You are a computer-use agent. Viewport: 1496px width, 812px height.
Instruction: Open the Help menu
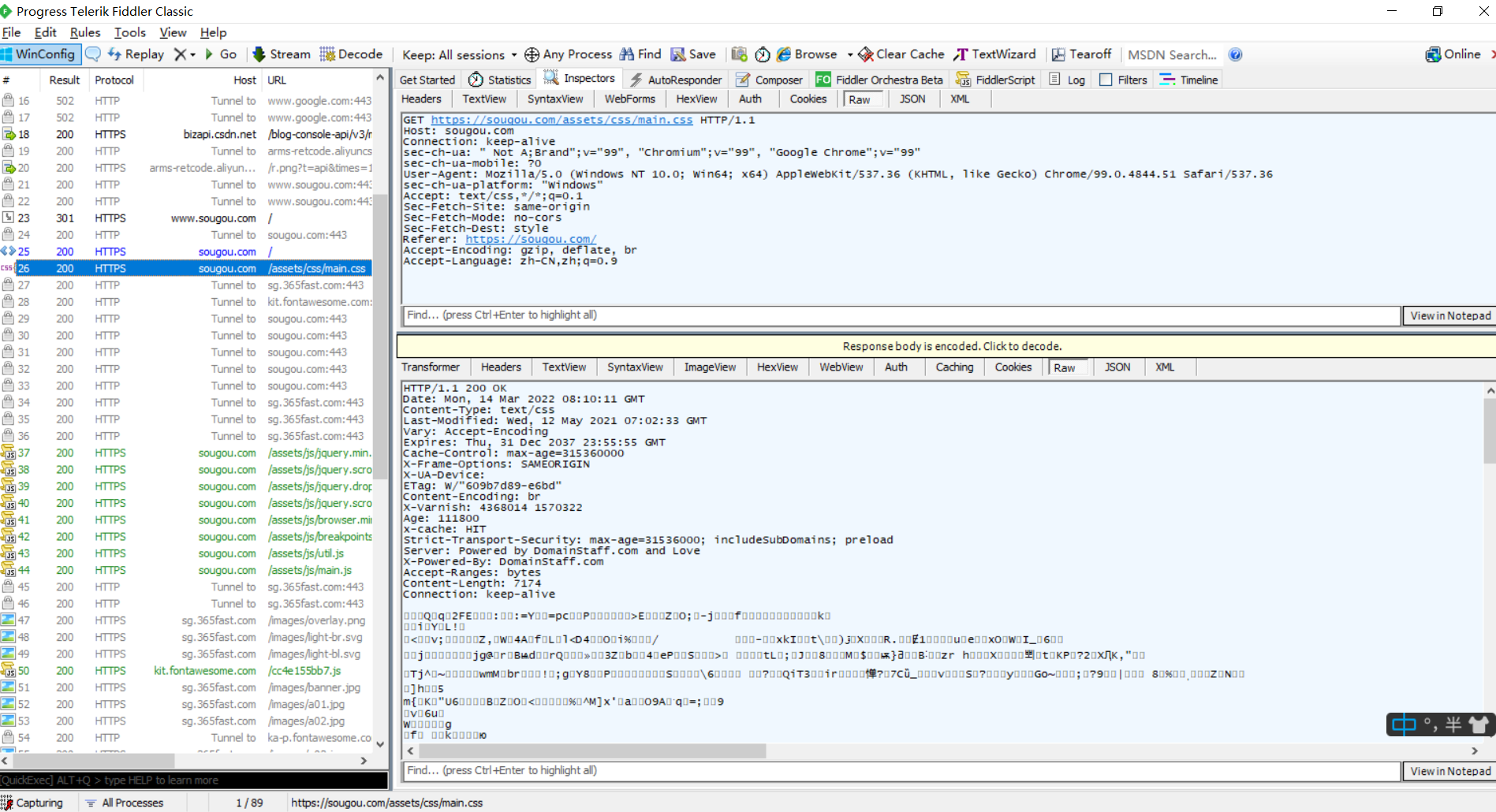[x=213, y=32]
